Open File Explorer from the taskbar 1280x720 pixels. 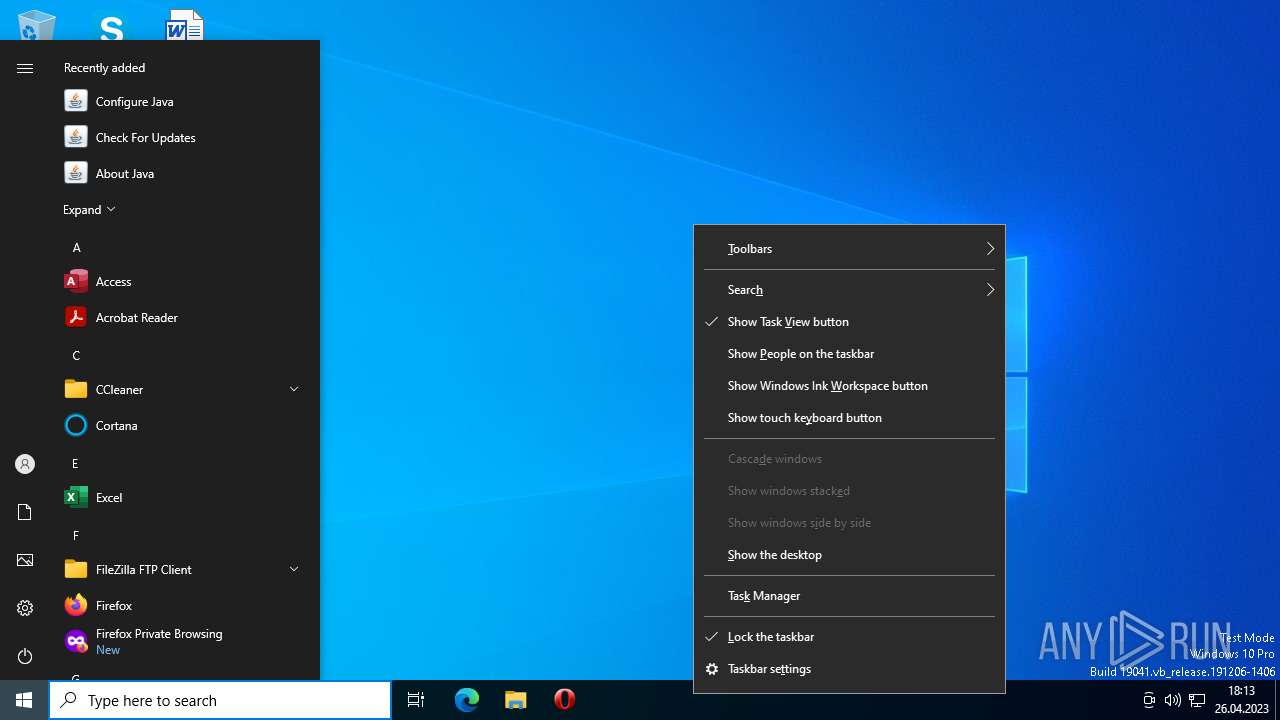[x=516, y=700]
